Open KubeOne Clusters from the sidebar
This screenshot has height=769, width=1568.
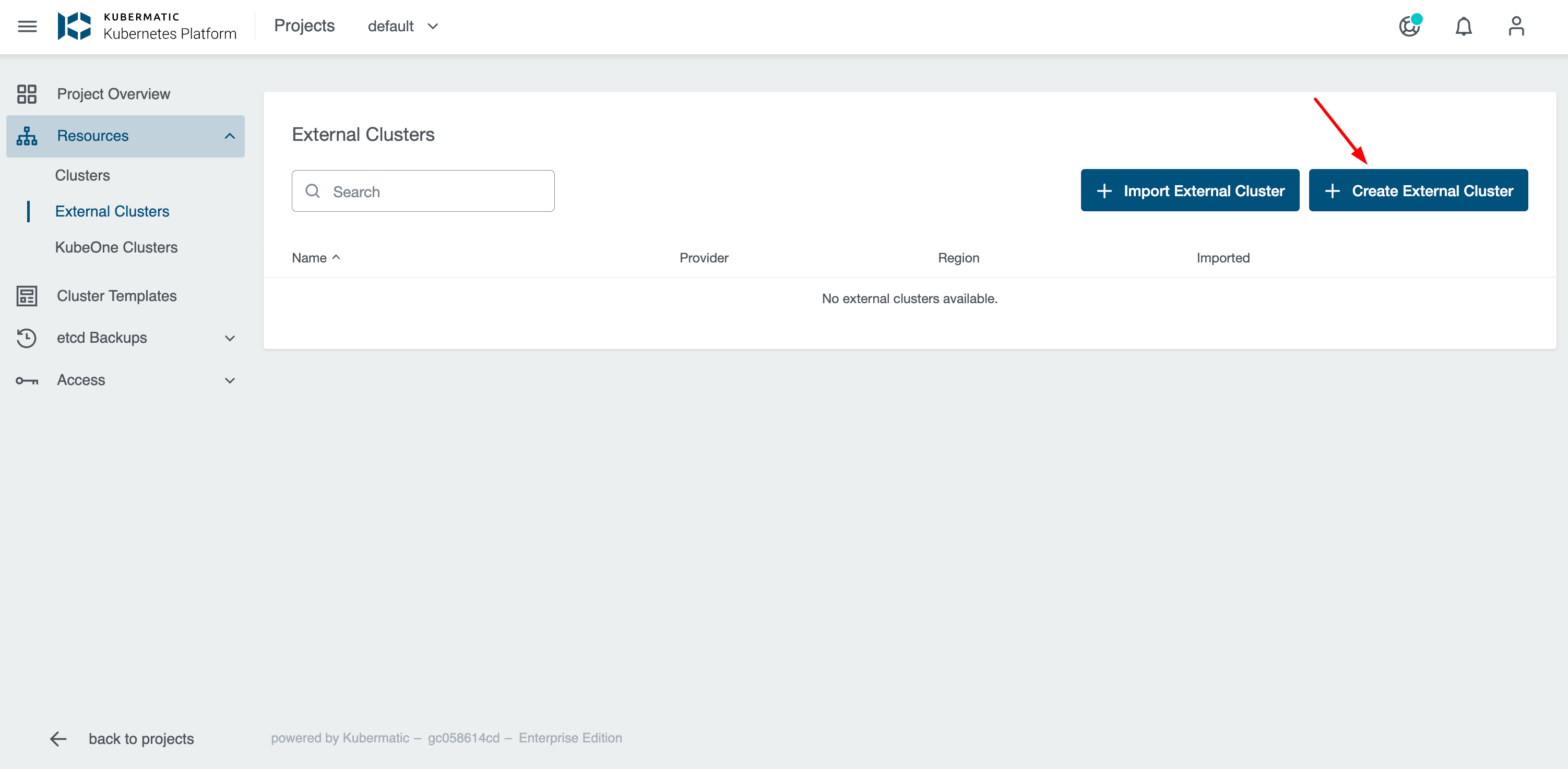click(x=116, y=247)
